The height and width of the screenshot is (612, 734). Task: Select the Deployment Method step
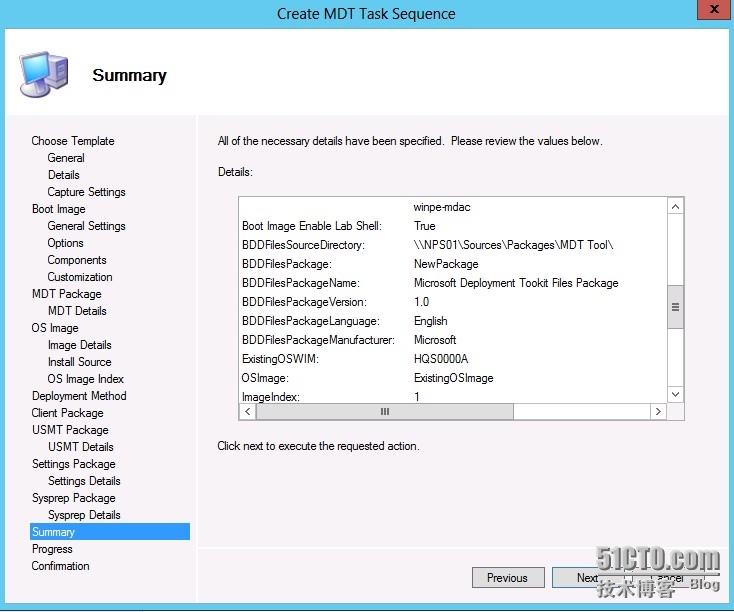tap(79, 396)
